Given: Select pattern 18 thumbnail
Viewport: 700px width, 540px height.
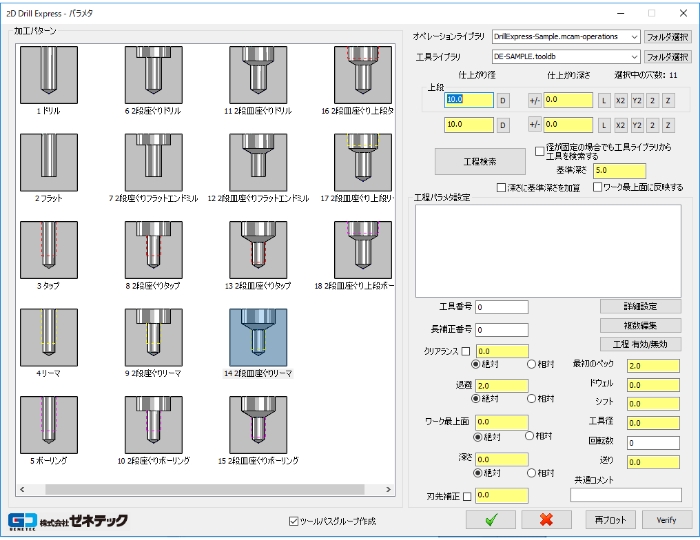Looking at the screenshot, I should [363, 250].
